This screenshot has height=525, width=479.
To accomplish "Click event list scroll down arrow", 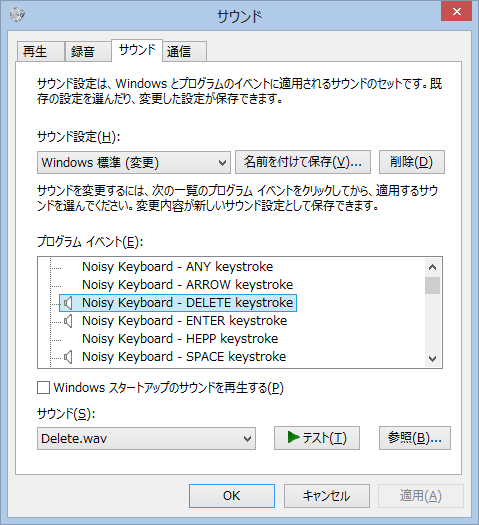I will pos(432,359).
